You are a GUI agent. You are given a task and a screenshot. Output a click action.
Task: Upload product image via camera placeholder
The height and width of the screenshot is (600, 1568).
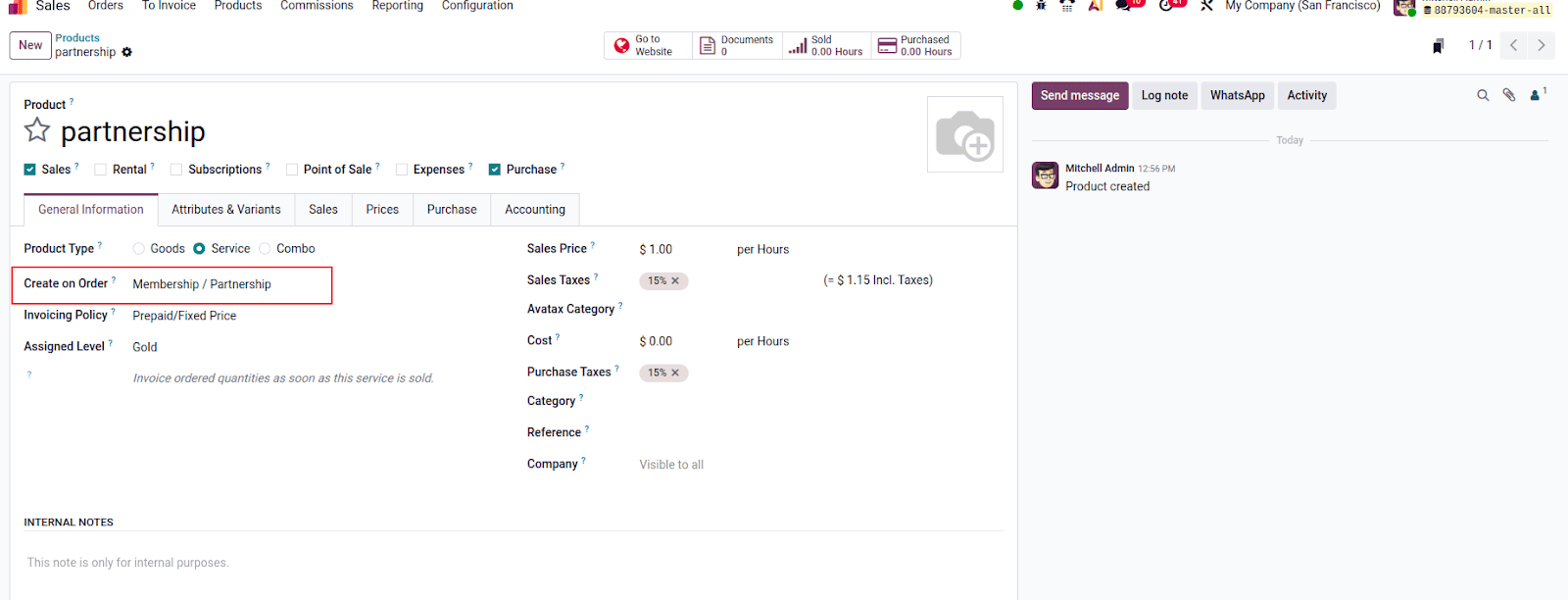[x=965, y=134]
